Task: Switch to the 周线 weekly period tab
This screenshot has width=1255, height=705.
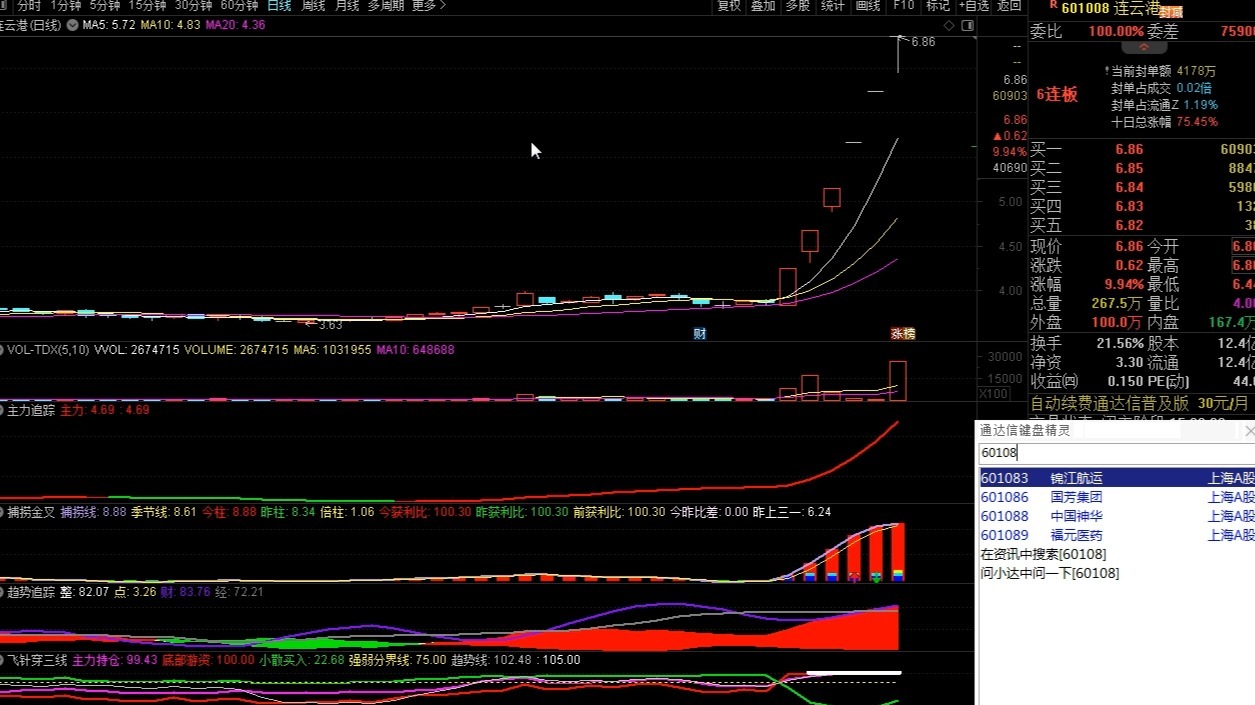Action: tap(314, 6)
